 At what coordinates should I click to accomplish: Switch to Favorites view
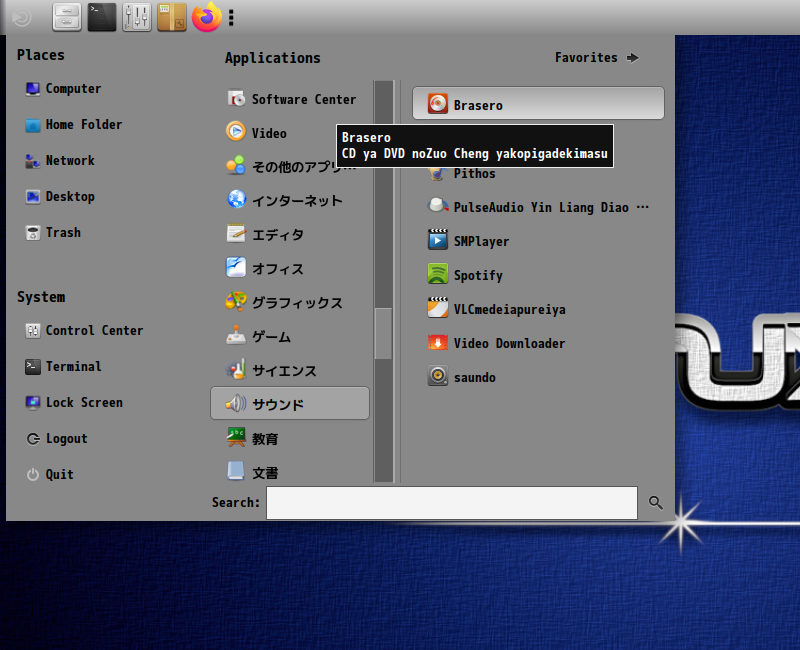point(596,58)
